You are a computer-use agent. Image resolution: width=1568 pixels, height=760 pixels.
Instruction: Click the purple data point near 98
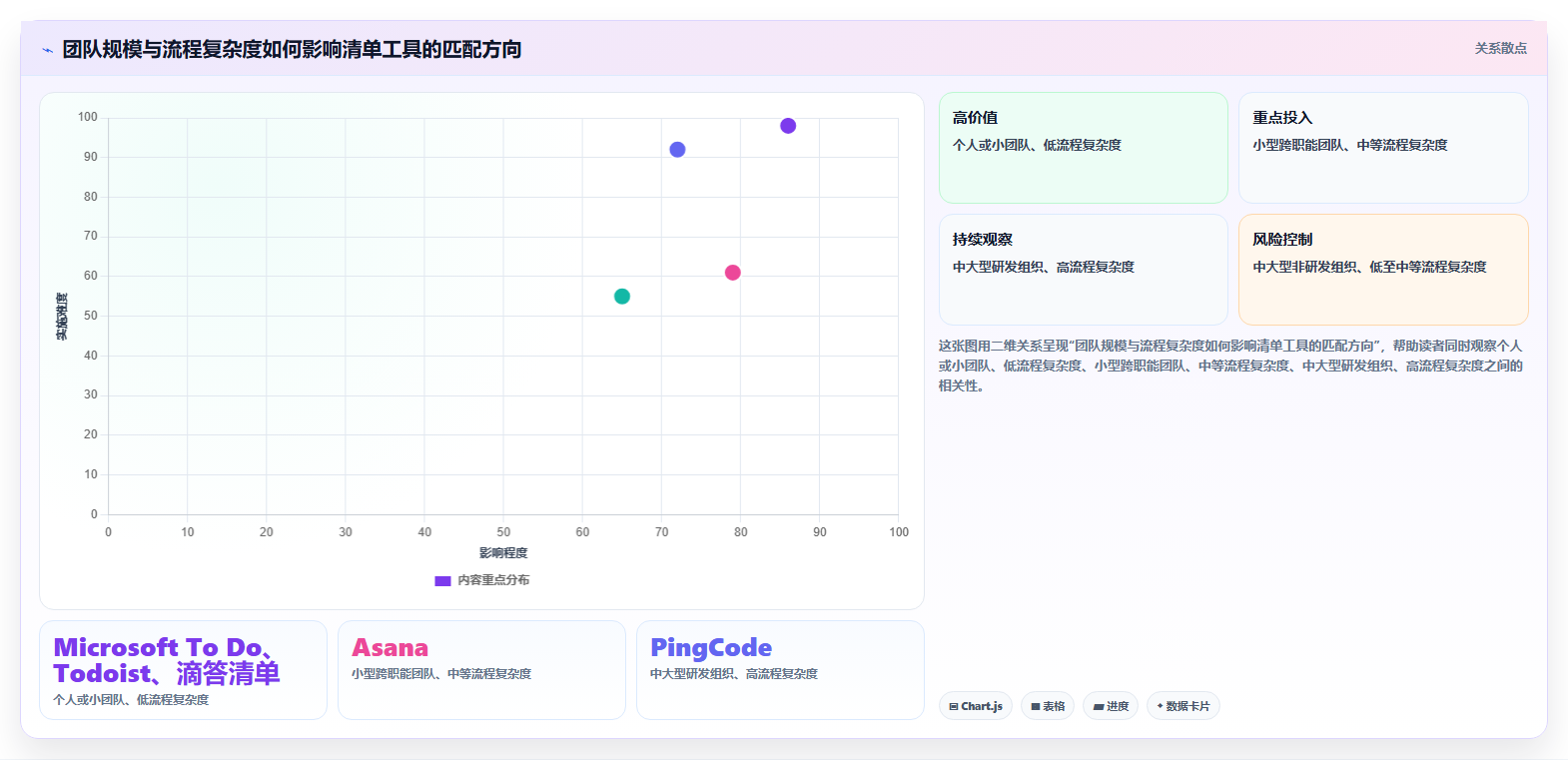coord(788,126)
